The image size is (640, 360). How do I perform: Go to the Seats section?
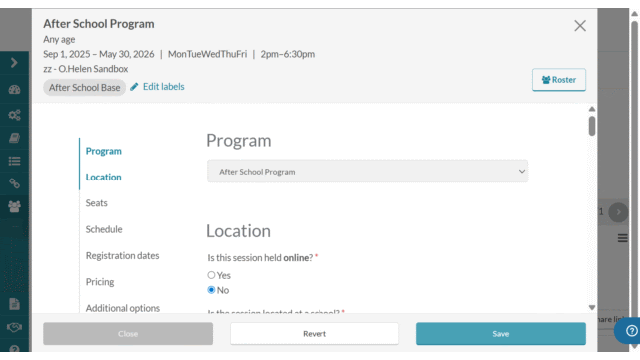coord(97,203)
